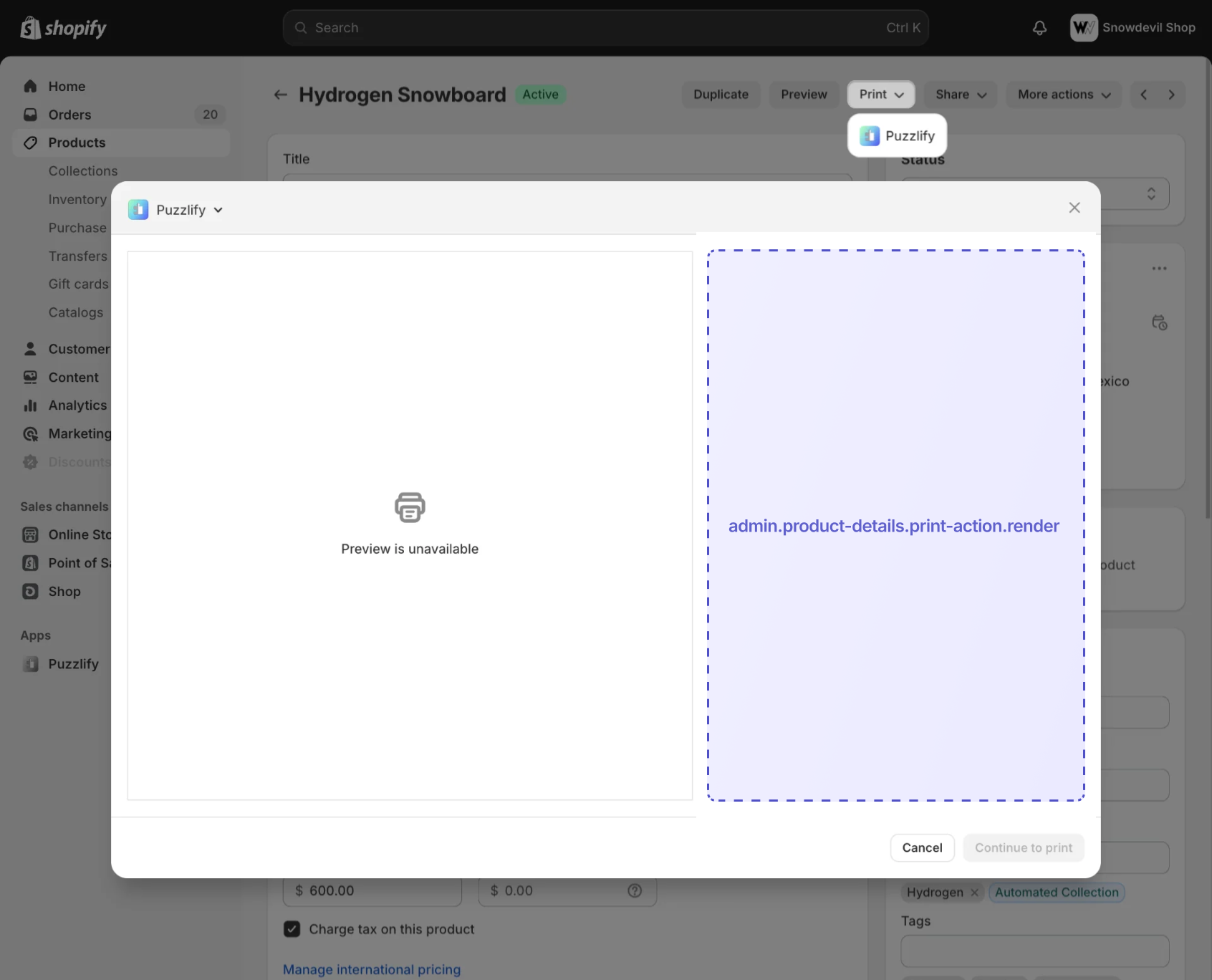Click the Automated Collection badge
1212x980 pixels.
tap(1057, 893)
